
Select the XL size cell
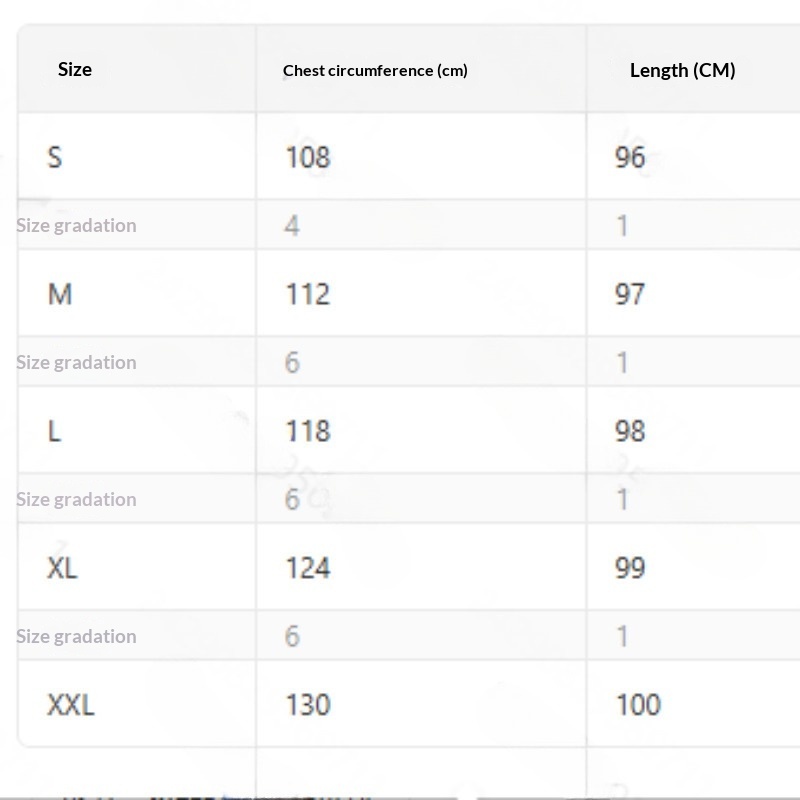62,568
